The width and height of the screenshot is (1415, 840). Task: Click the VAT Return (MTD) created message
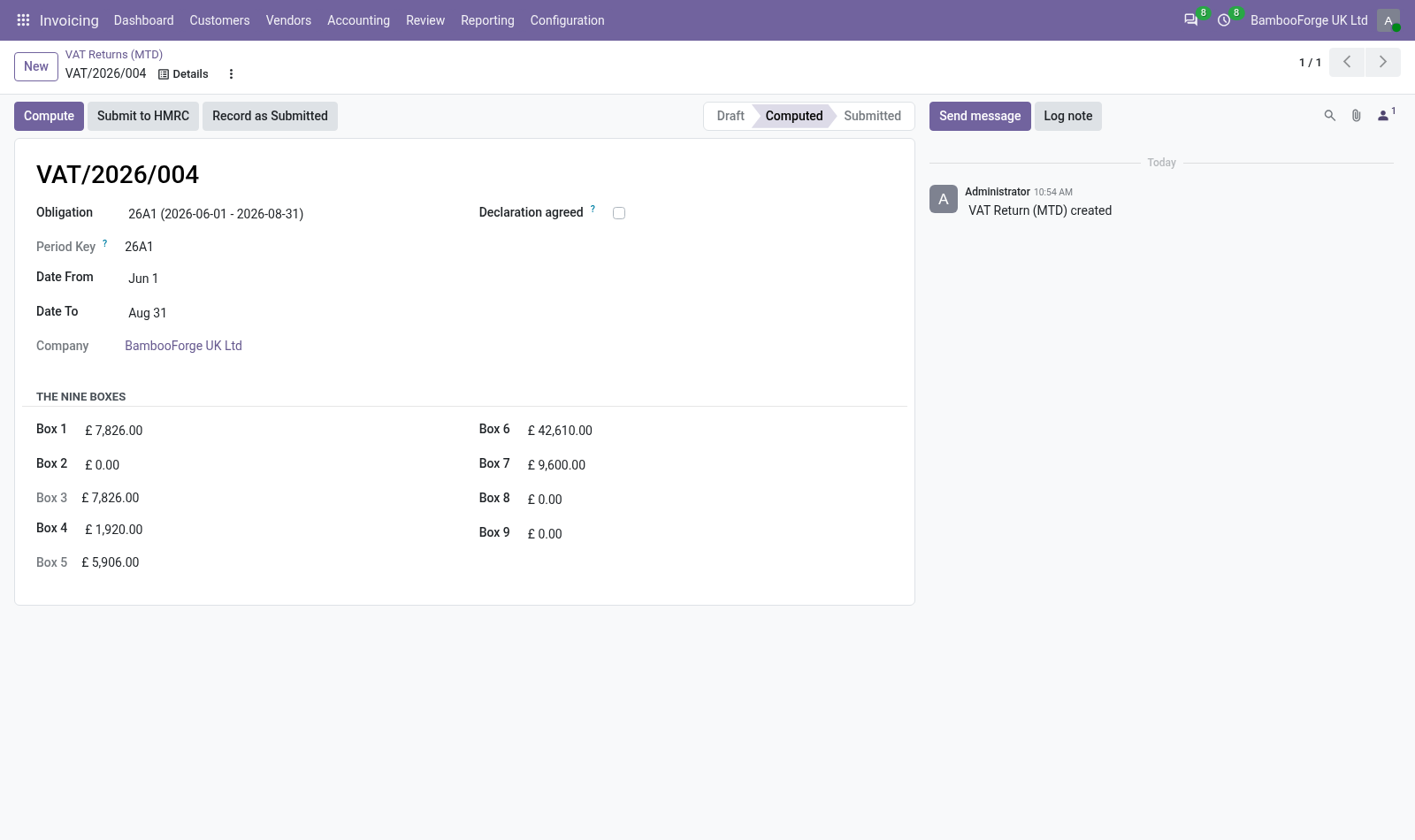click(1040, 210)
